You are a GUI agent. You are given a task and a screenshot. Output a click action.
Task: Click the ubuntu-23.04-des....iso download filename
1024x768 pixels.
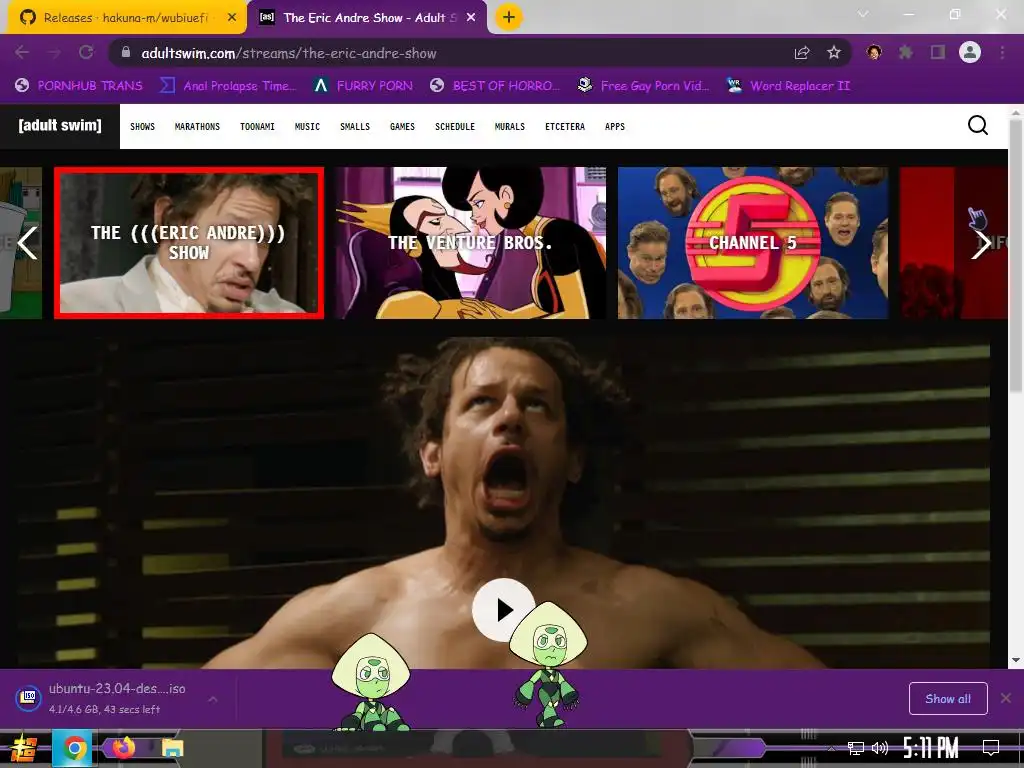[117, 688]
